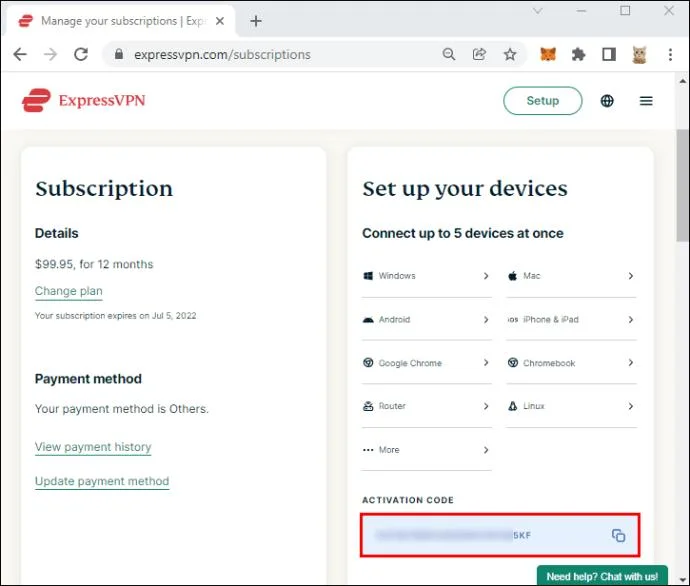View site information lock icon
690x586 pixels.
tap(119, 54)
